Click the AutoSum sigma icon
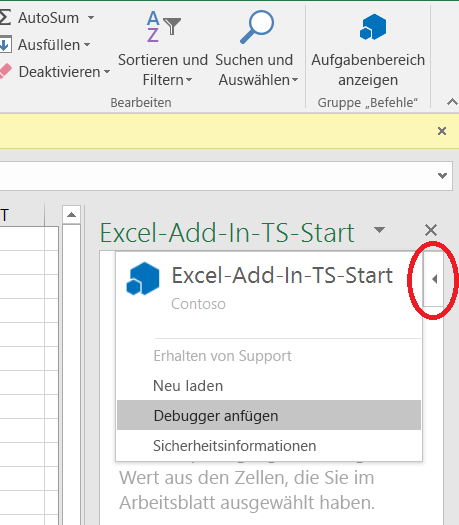The width and height of the screenshot is (459, 525). 5,17
